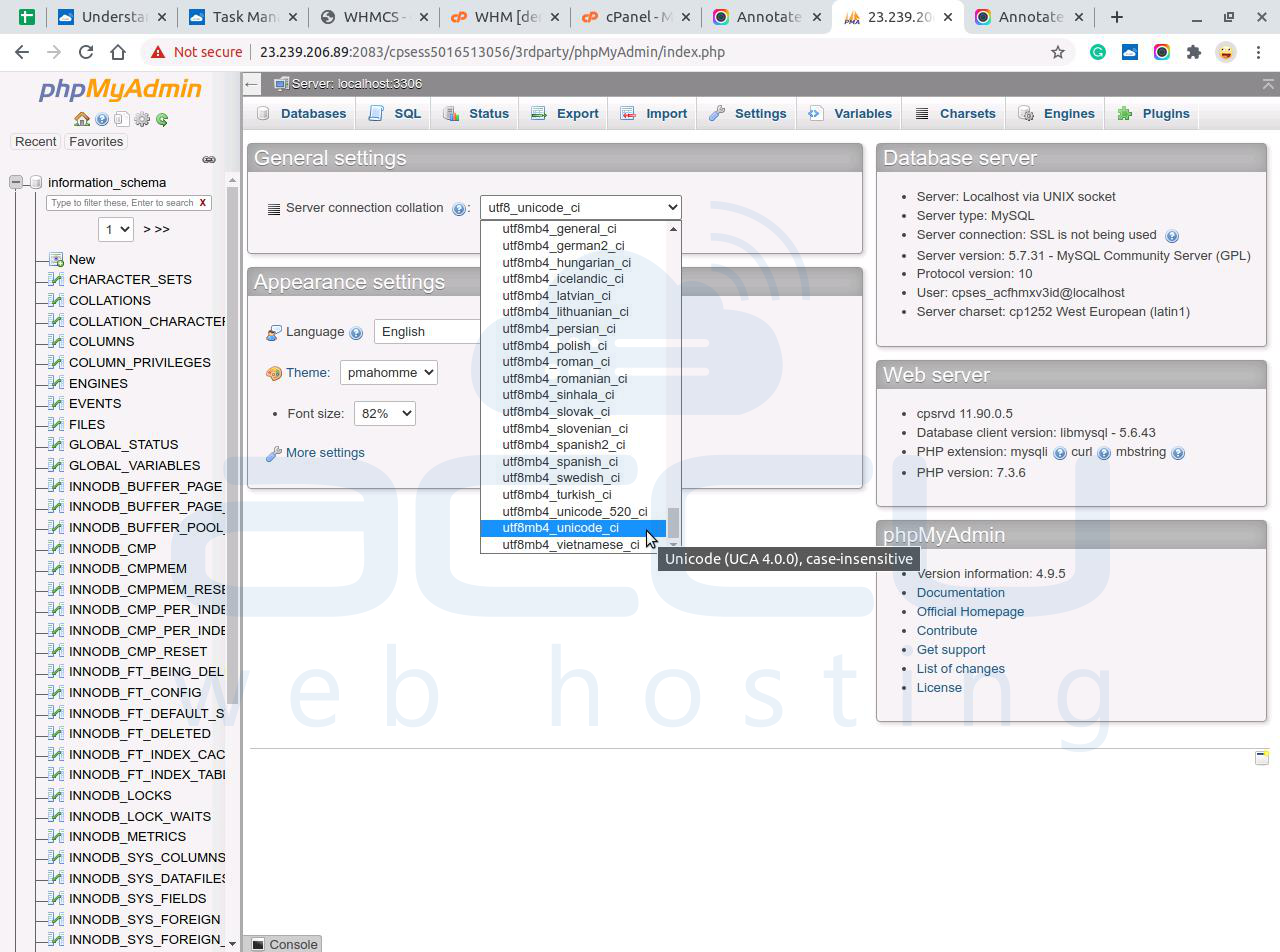Click the sidebar scrollbar down arrow
1280x952 pixels.
(x=232, y=943)
